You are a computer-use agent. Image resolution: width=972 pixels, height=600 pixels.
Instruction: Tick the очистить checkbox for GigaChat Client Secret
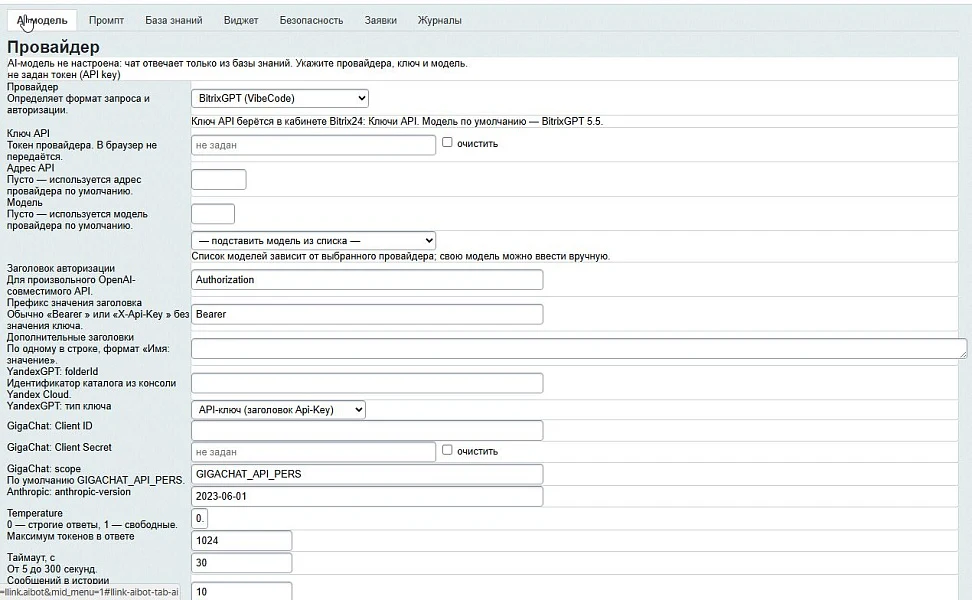pos(447,450)
